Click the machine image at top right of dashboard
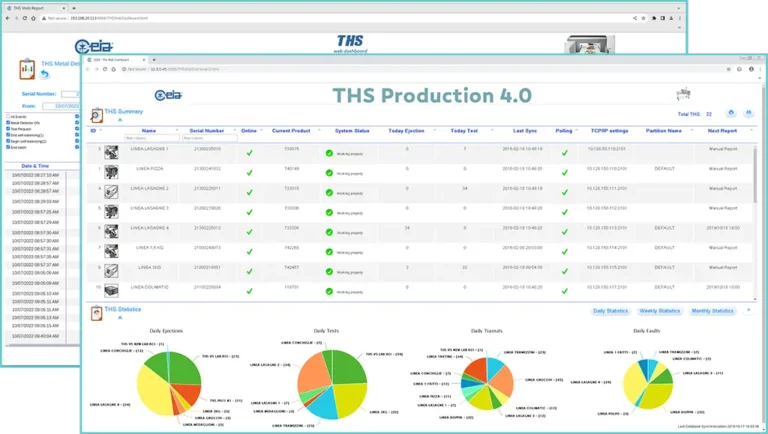The image size is (768, 434). point(683,94)
